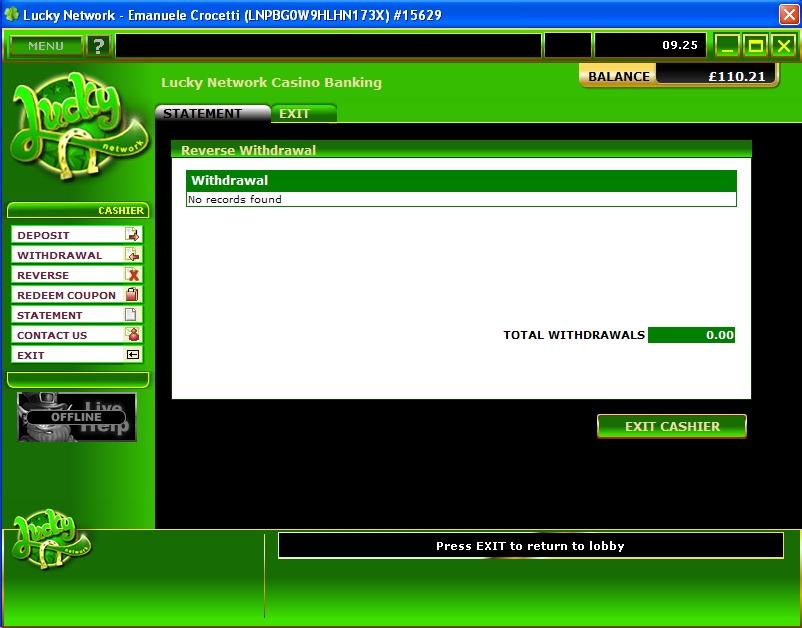
Task: Select the EXIT tab
Action: tap(304, 114)
